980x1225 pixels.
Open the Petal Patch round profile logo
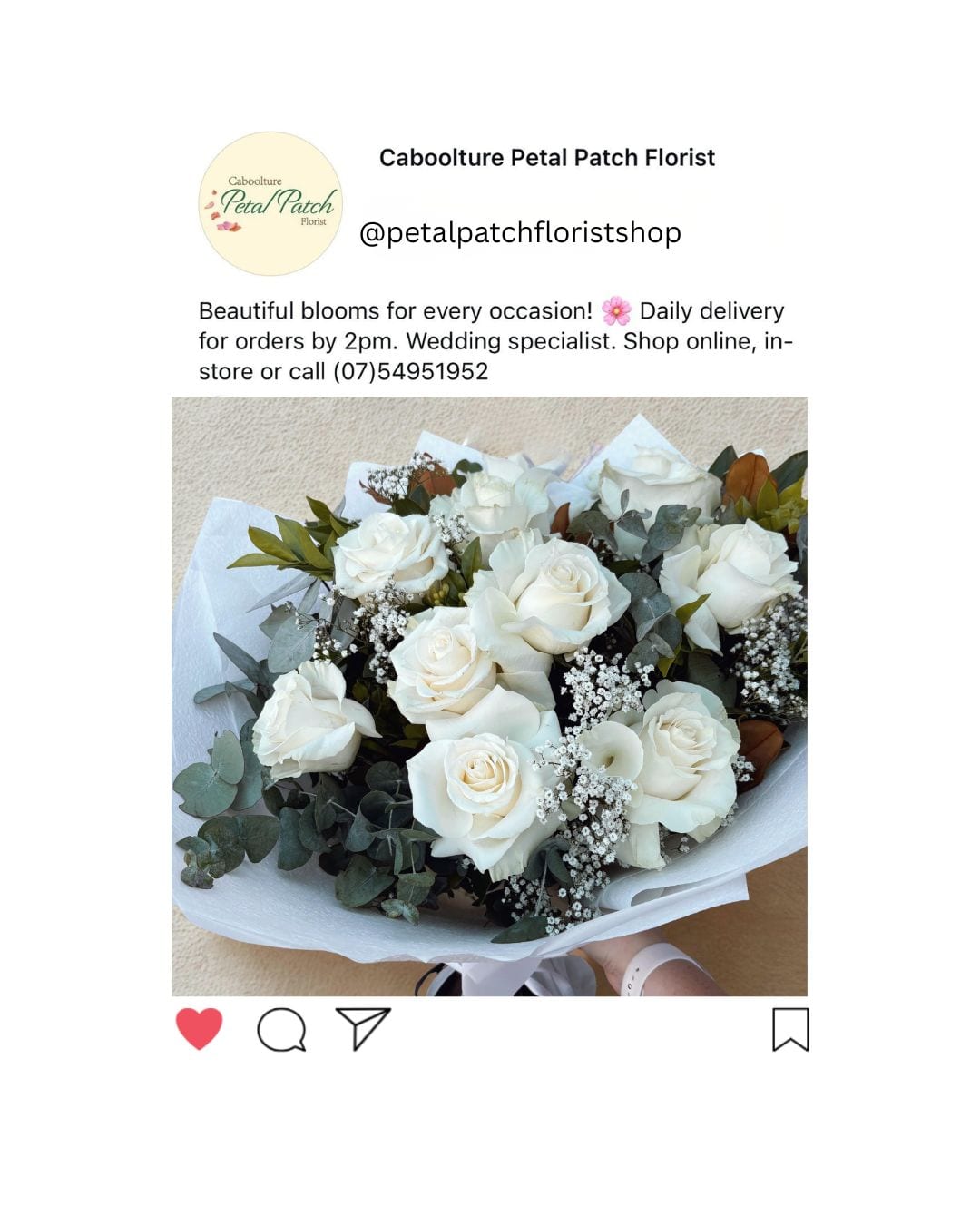pos(270,204)
